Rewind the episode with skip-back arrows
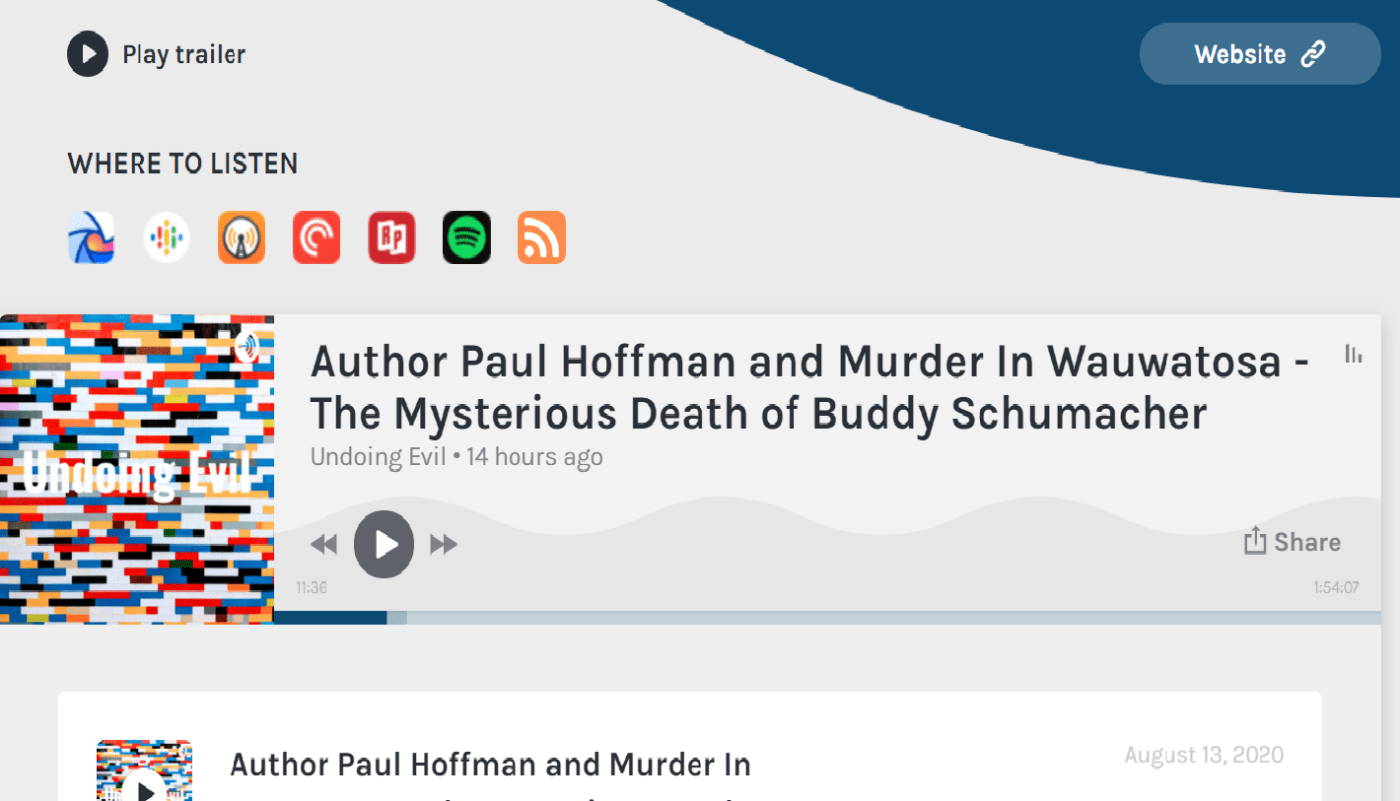This screenshot has width=1400, height=801. click(x=323, y=544)
